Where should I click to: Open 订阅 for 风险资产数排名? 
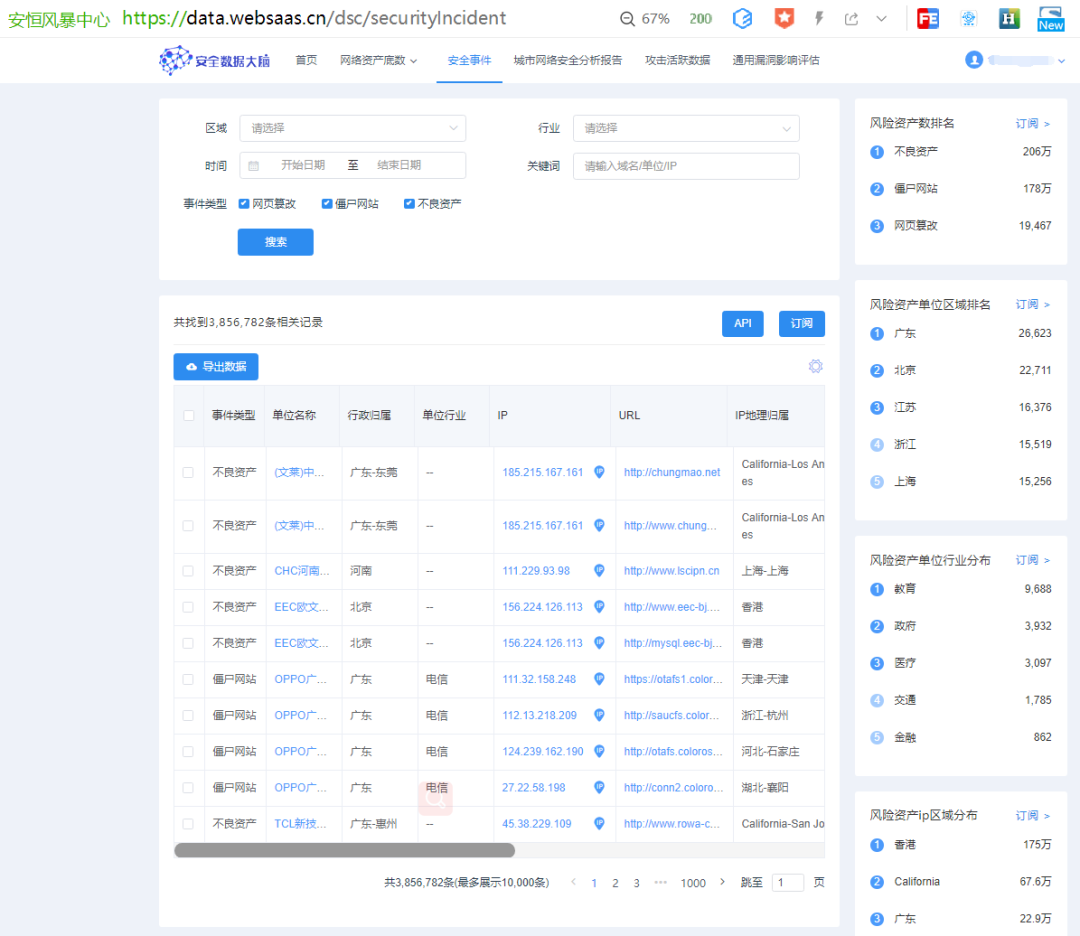coord(1032,123)
